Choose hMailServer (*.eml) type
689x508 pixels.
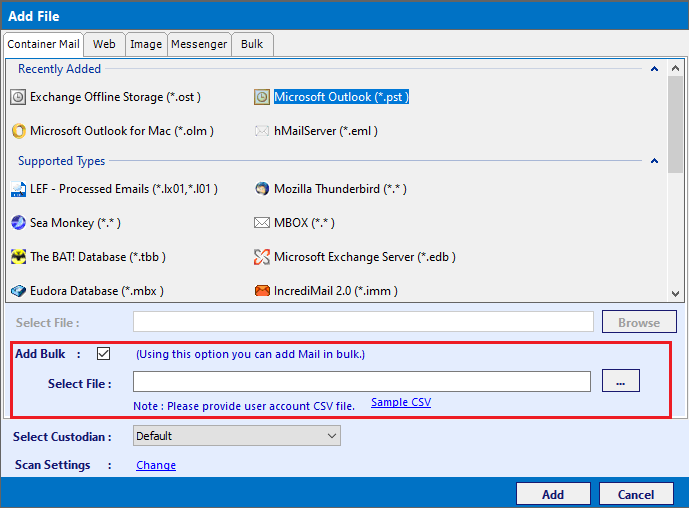(326, 131)
